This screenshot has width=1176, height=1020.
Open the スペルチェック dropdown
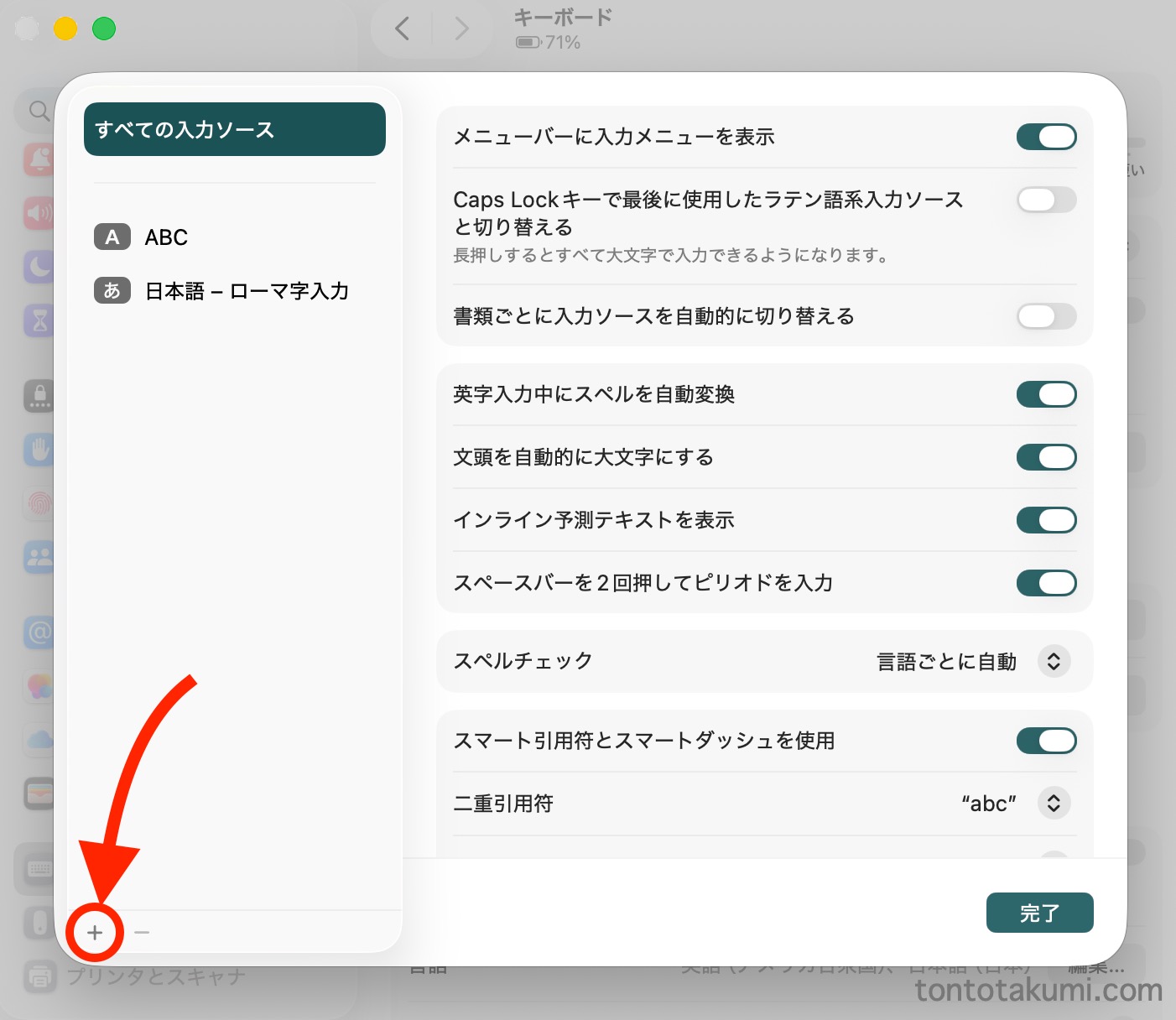click(x=1054, y=662)
